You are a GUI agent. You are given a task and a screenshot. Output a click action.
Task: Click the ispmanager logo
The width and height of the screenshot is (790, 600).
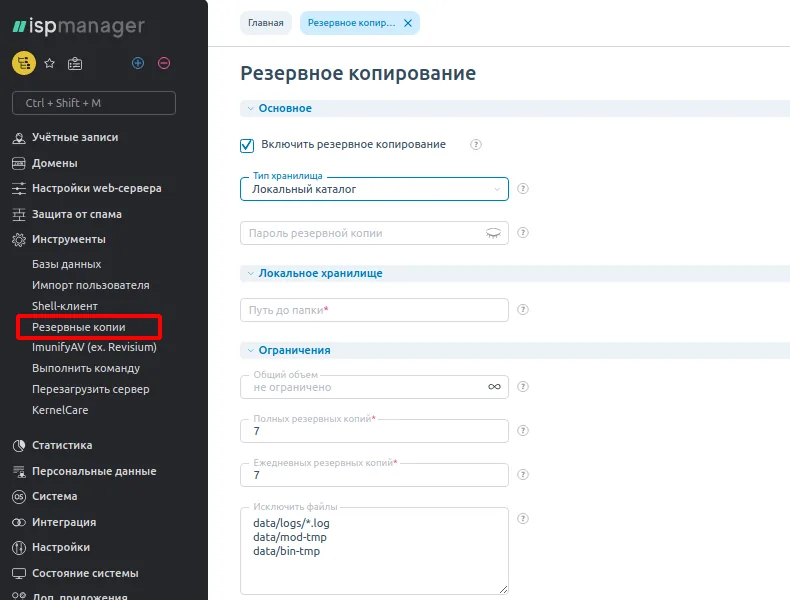[x=79, y=26]
